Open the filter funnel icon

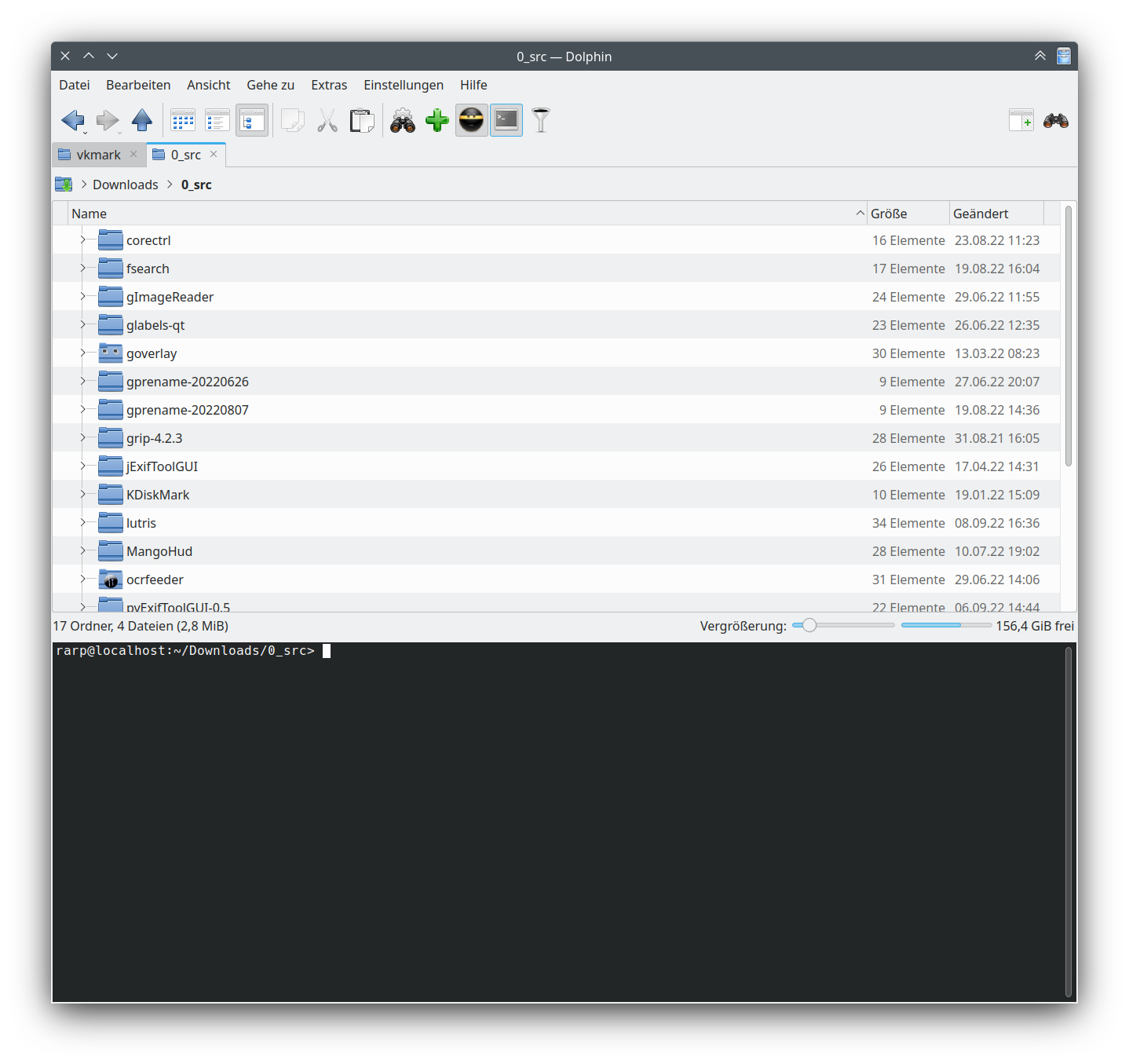click(541, 120)
